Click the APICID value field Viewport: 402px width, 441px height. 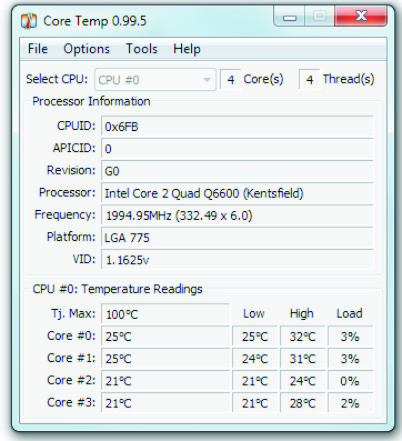tap(237, 149)
